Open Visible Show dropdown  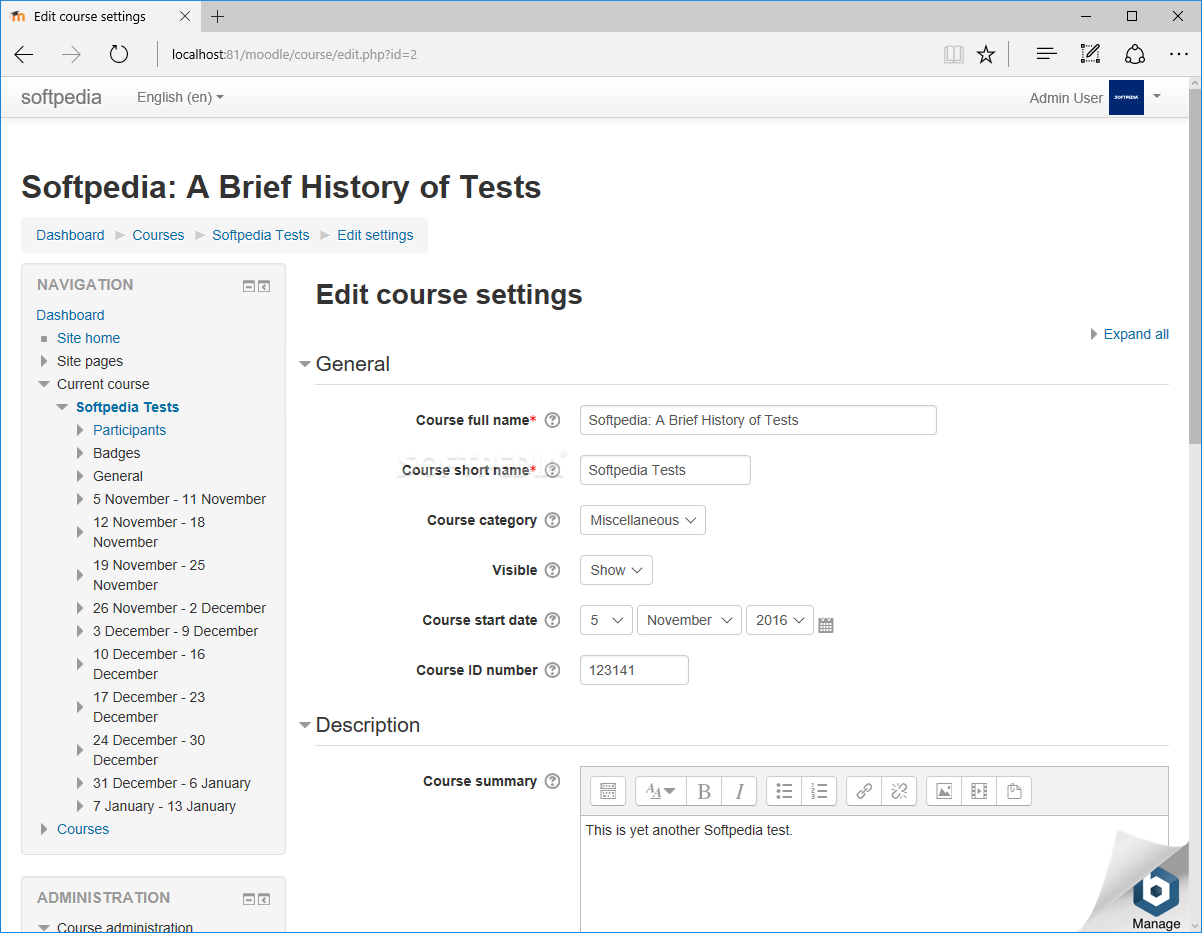(616, 570)
